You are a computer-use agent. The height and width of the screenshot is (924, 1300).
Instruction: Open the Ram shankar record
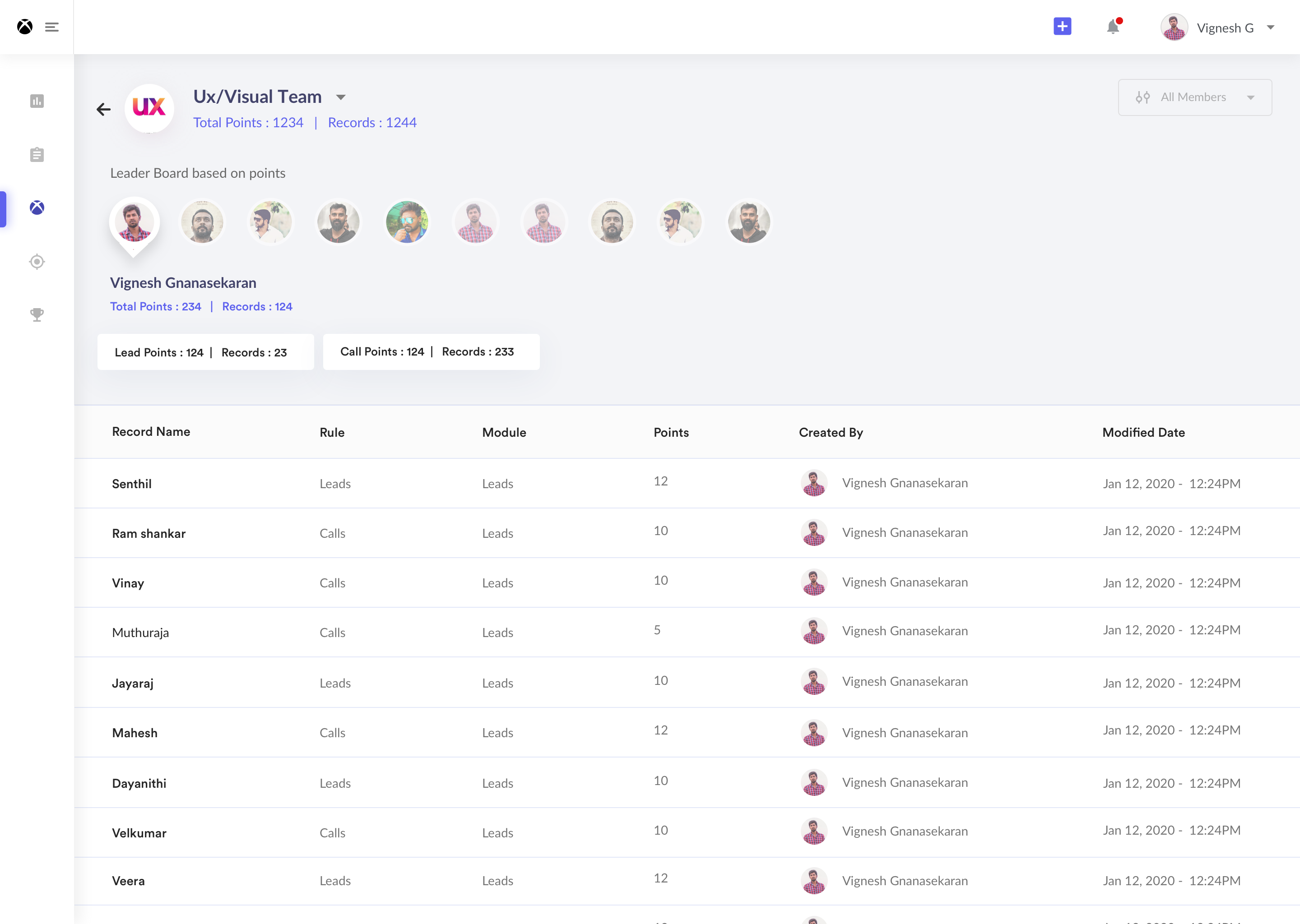click(x=149, y=534)
